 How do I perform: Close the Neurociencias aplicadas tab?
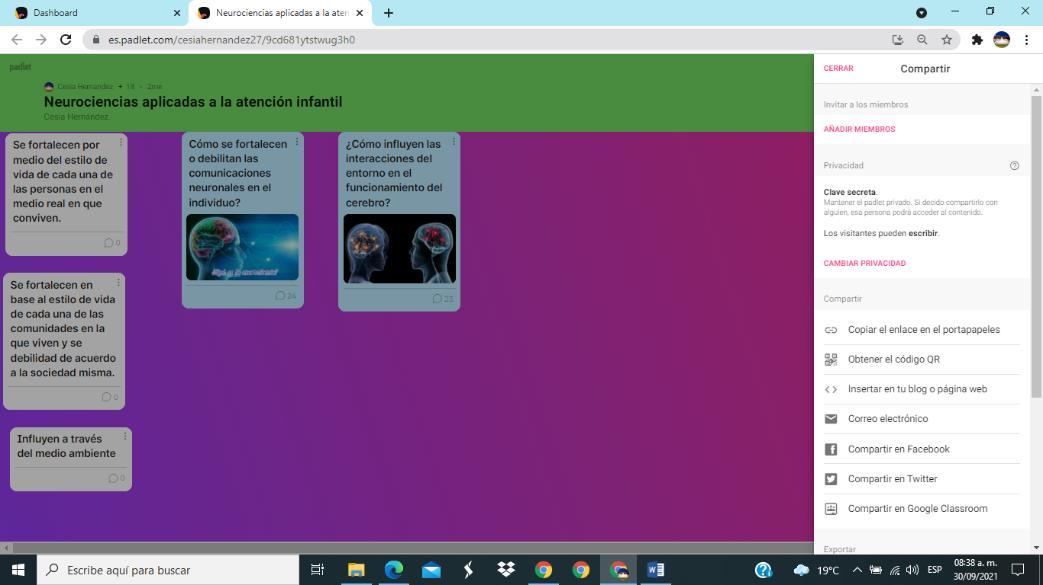point(360,13)
